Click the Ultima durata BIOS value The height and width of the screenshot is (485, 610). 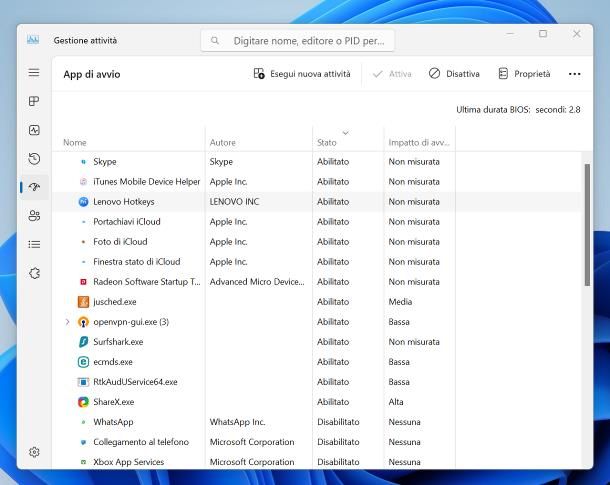pyautogui.click(x=557, y=110)
